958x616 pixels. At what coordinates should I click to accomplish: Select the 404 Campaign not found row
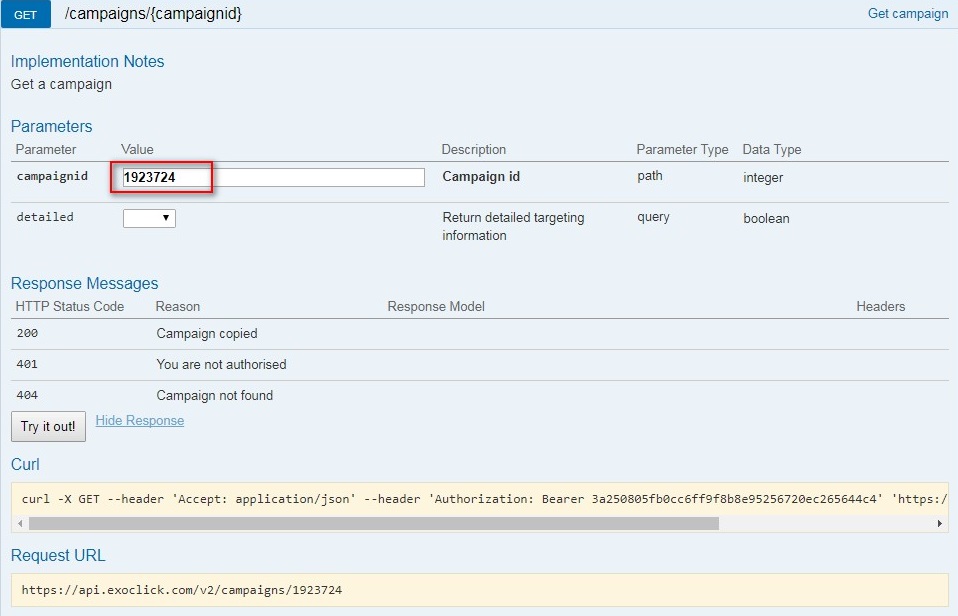(x=214, y=395)
